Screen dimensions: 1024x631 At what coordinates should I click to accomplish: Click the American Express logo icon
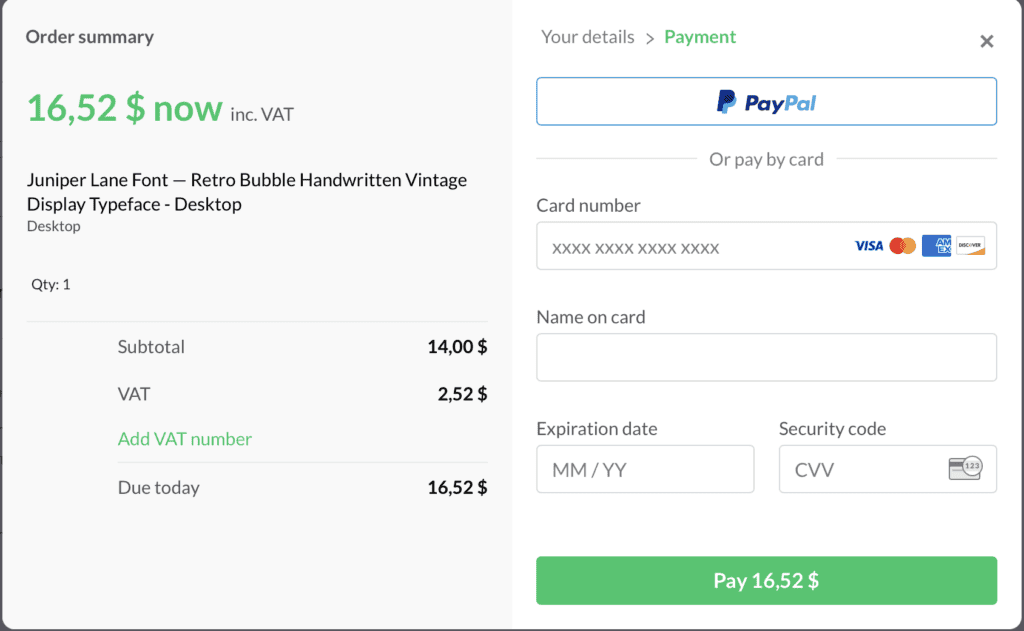[x=936, y=246]
